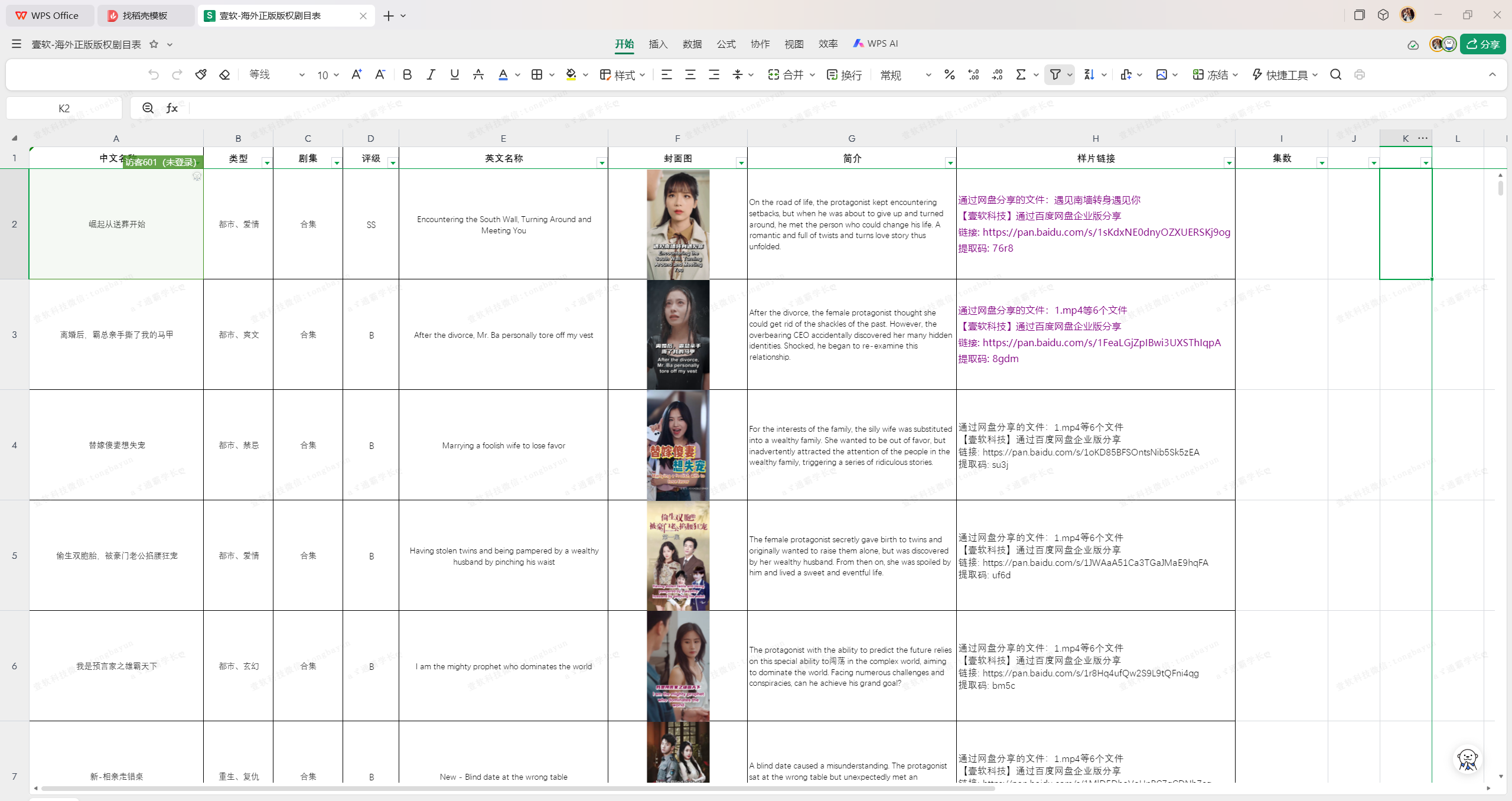
Task: Toggle italic formatting
Action: tap(431, 74)
